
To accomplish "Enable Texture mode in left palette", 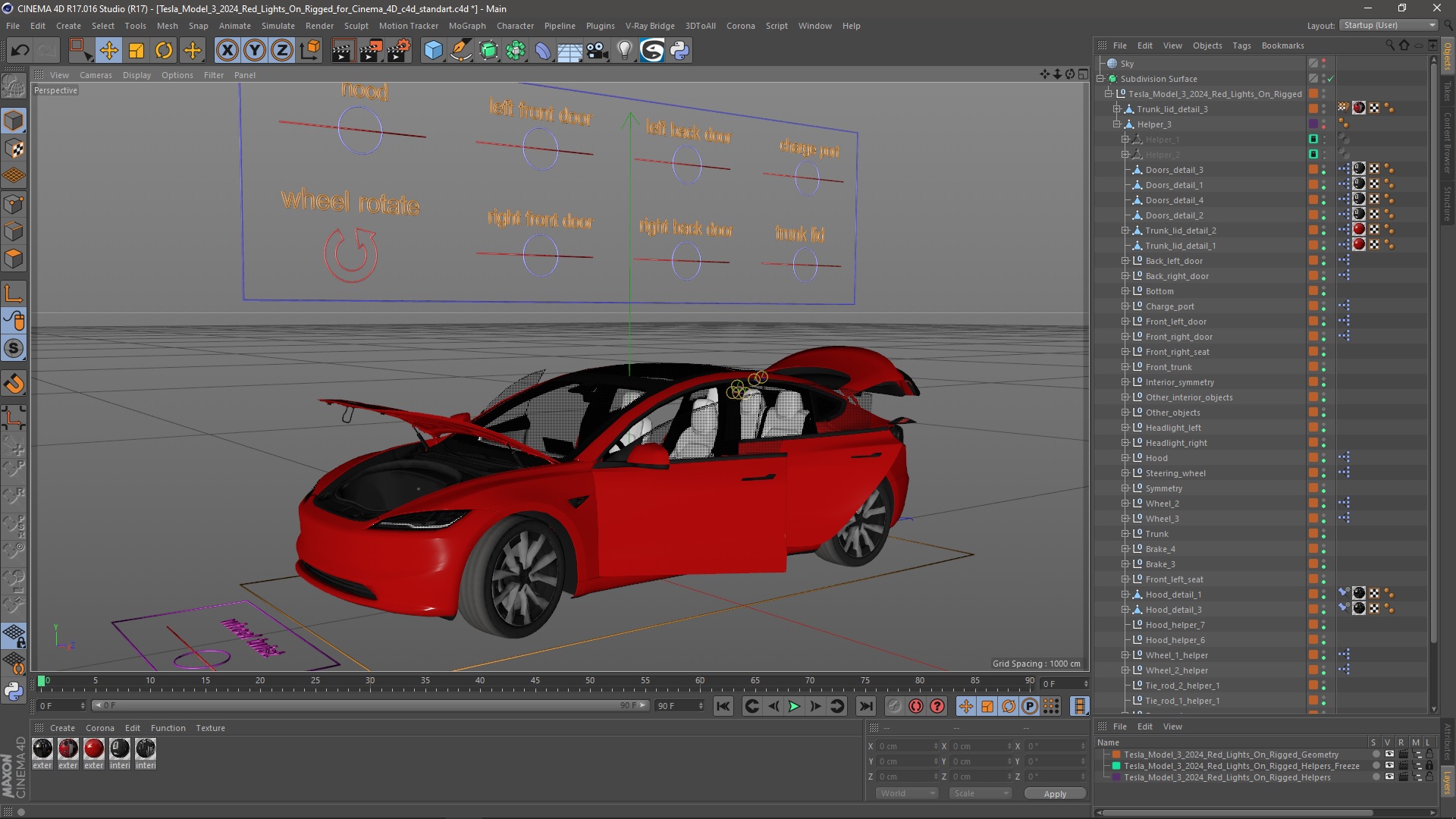I will point(14,149).
